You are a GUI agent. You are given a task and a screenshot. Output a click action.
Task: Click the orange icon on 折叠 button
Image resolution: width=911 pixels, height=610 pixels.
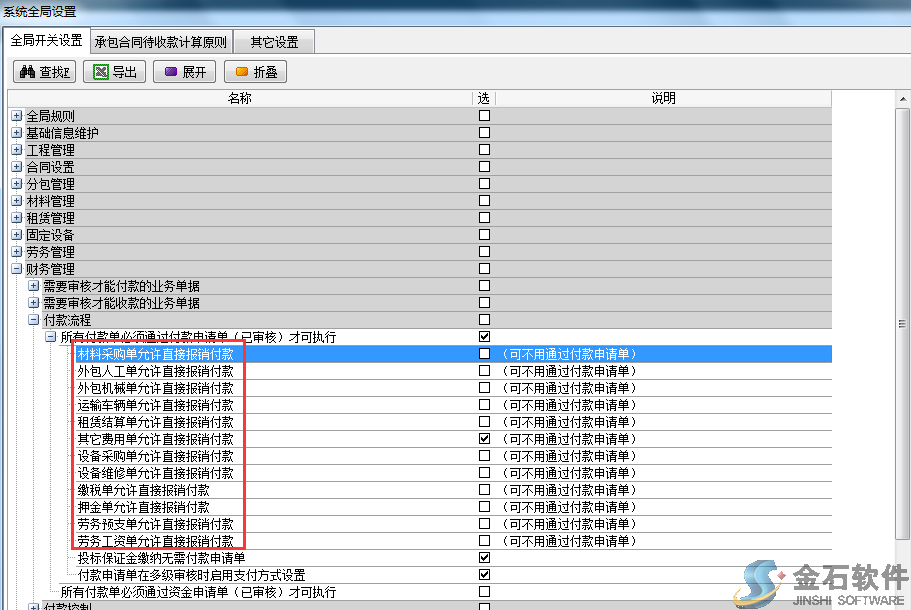(241, 72)
